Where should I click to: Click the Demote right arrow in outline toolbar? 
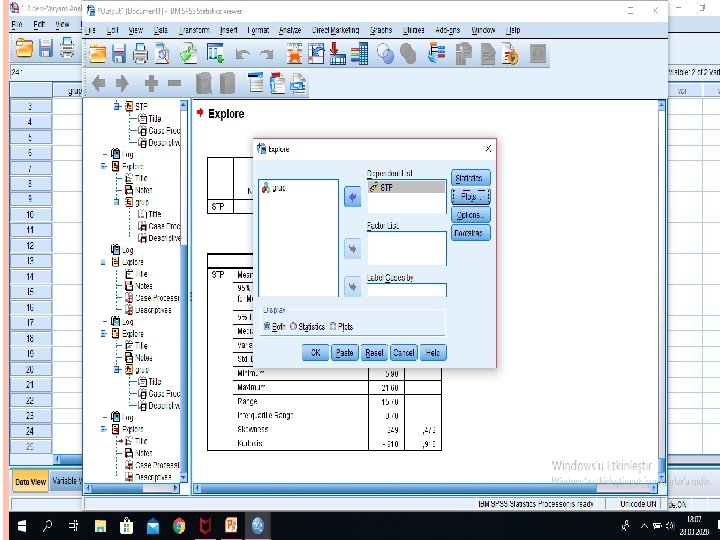(122, 83)
